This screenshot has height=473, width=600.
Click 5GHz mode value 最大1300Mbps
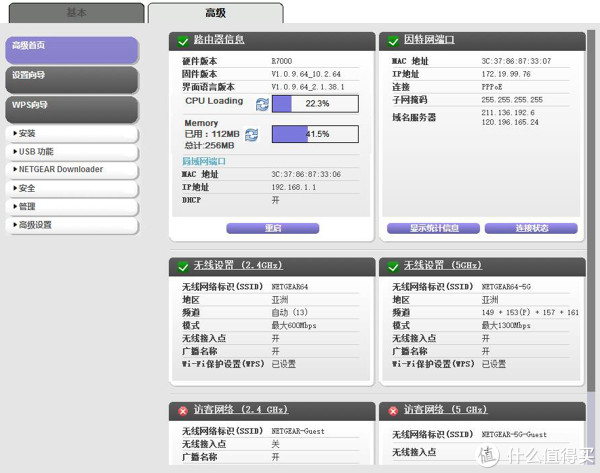506,326
